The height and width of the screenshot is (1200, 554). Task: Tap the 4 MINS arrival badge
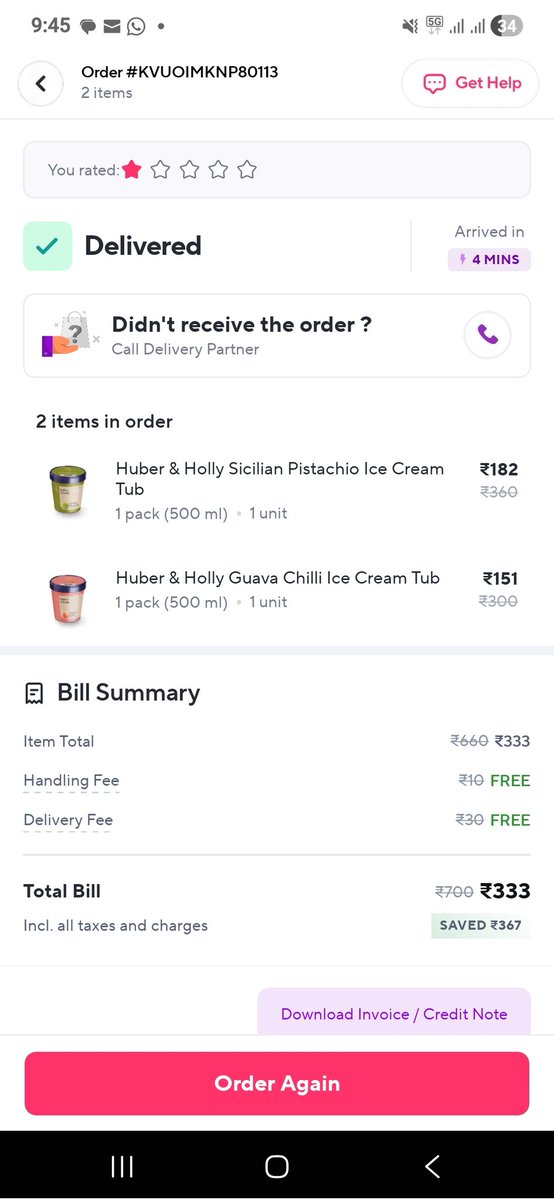click(x=489, y=260)
